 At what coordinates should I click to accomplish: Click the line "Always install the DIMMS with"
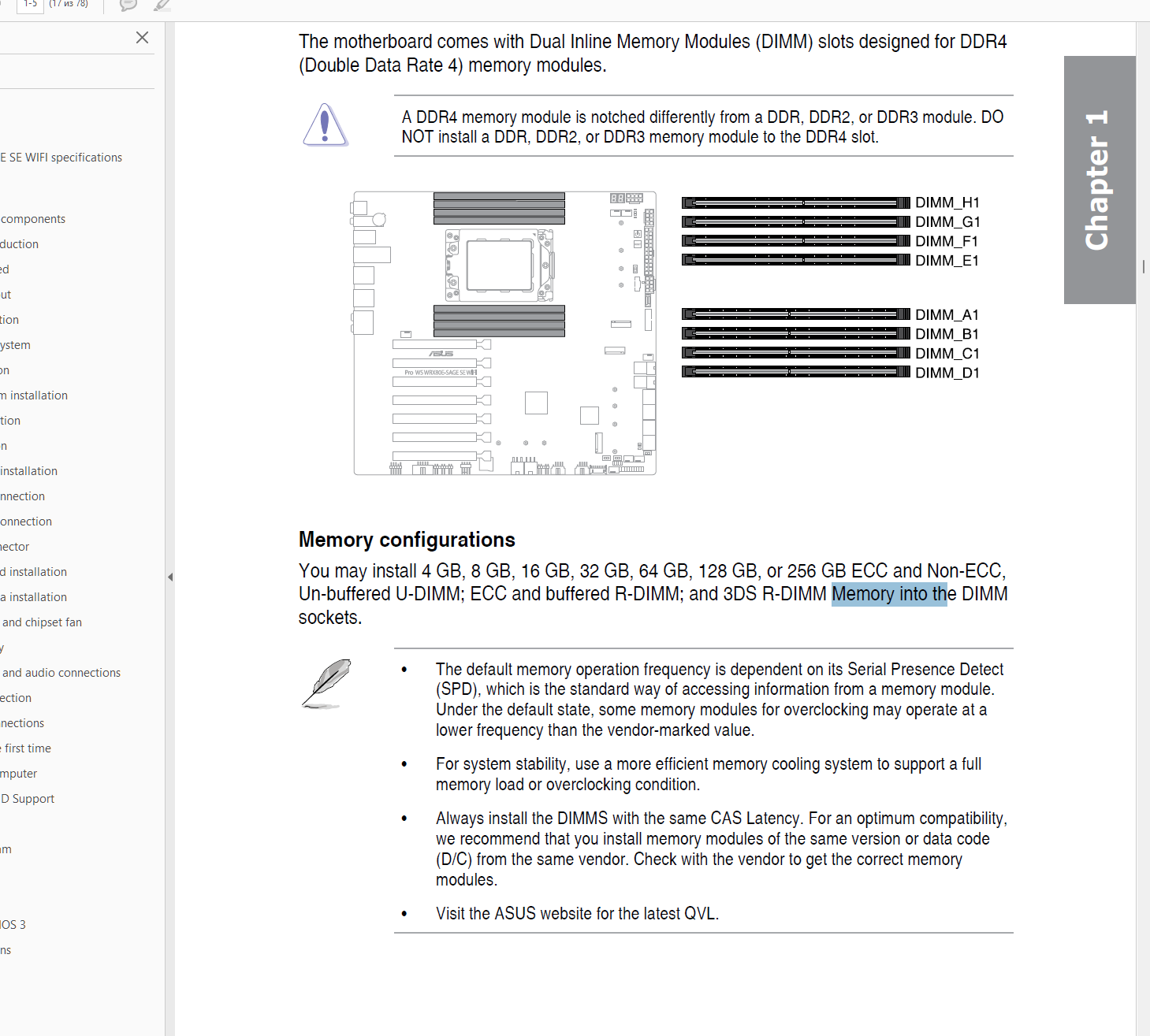pos(721,819)
